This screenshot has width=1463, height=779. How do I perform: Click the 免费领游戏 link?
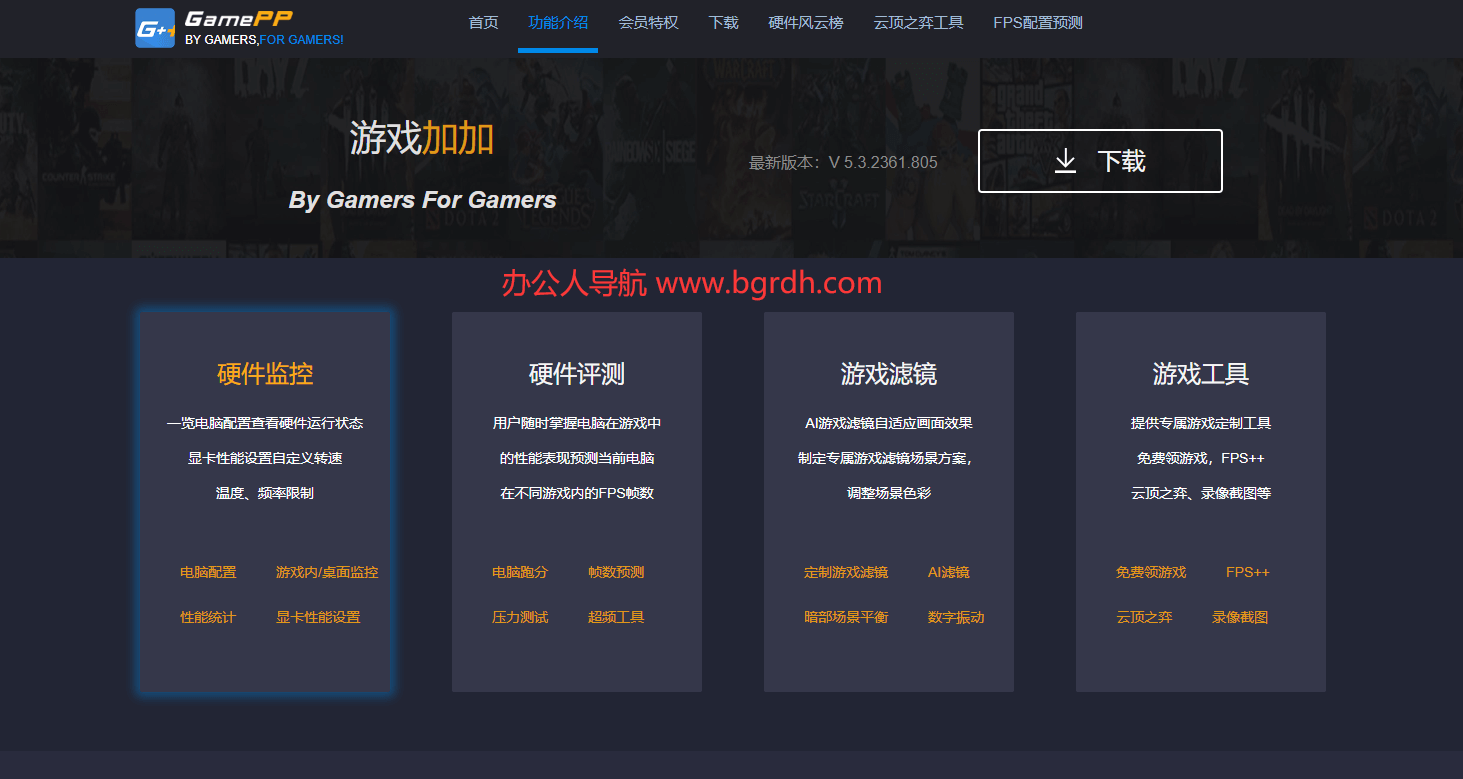[x=1150, y=573]
